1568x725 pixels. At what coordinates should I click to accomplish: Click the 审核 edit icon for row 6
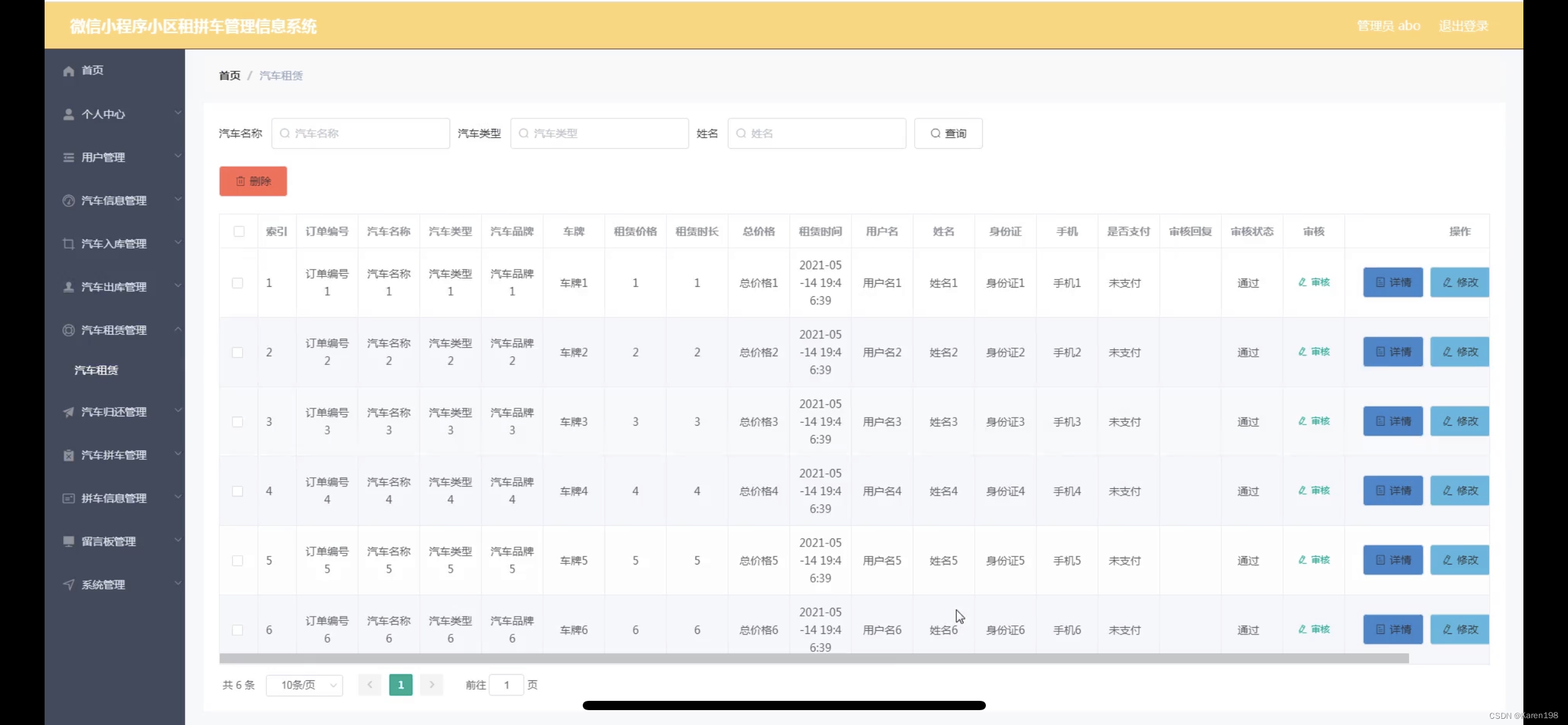click(x=1302, y=629)
